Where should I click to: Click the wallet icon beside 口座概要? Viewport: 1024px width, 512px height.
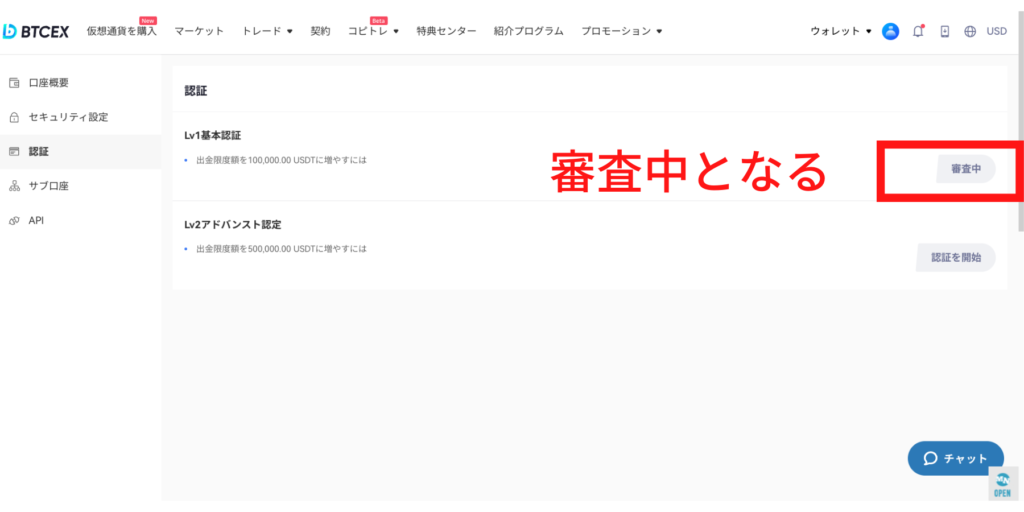coord(14,83)
